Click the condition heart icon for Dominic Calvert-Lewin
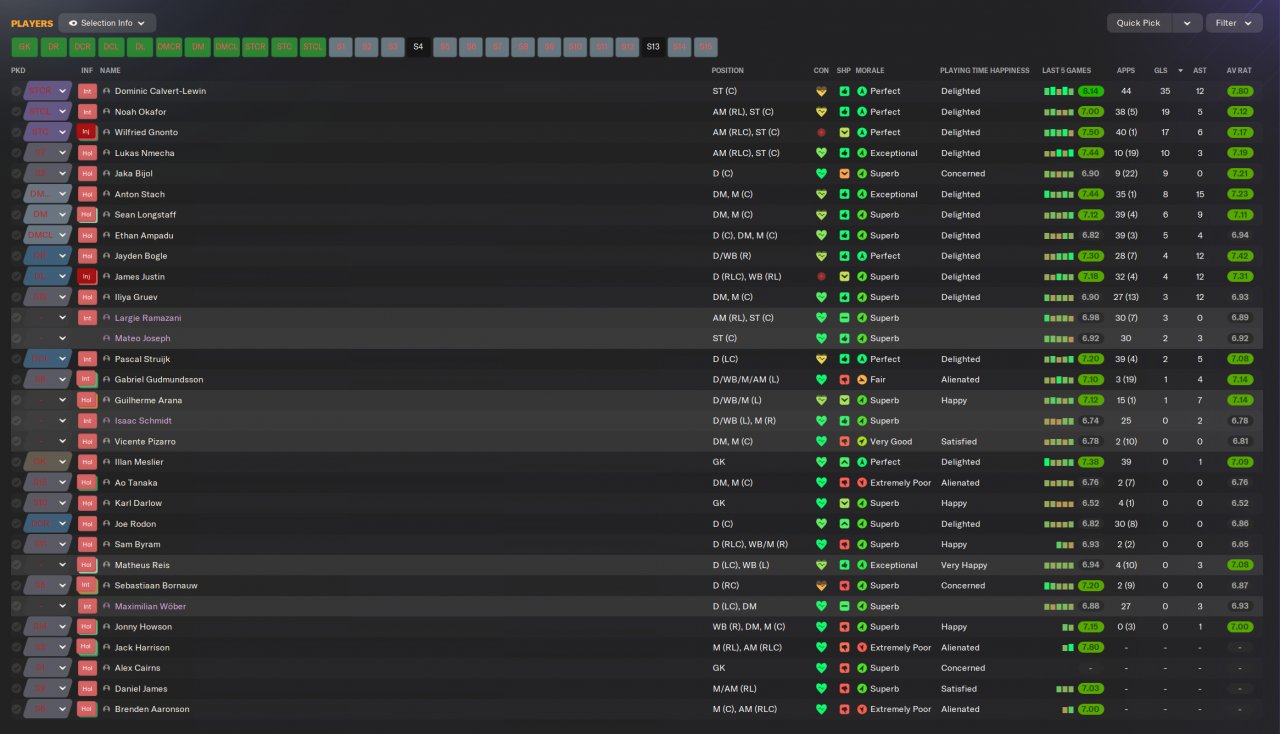This screenshot has height=734, width=1280. coord(822,91)
